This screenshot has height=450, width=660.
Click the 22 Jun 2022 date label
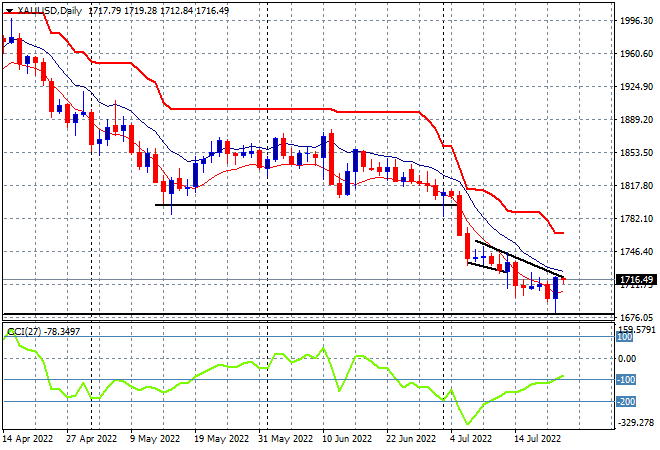point(411,438)
